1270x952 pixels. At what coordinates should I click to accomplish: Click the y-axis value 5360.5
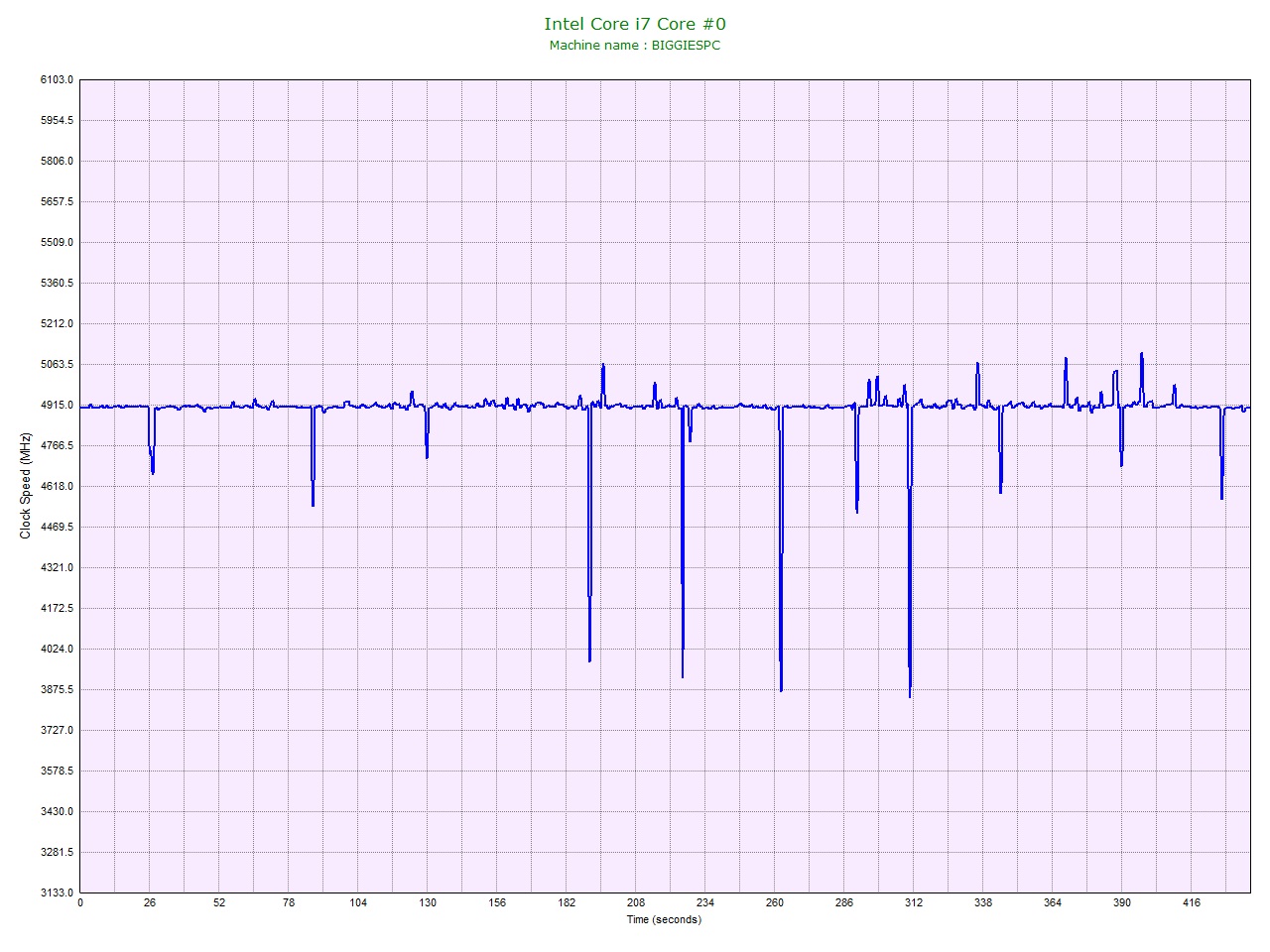[x=58, y=283]
